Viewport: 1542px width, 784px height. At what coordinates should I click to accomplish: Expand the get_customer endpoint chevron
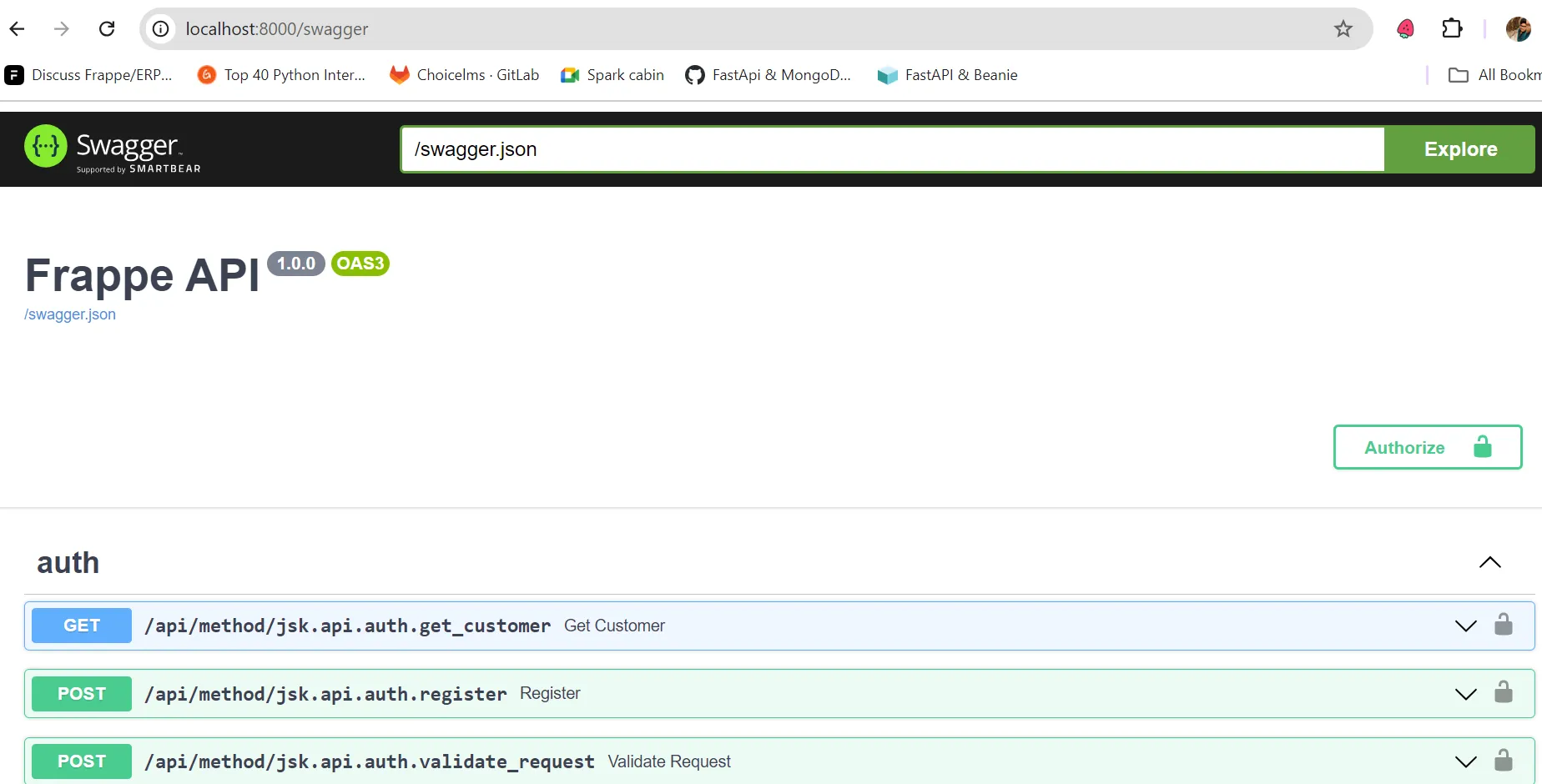click(x=1466, y=626)
